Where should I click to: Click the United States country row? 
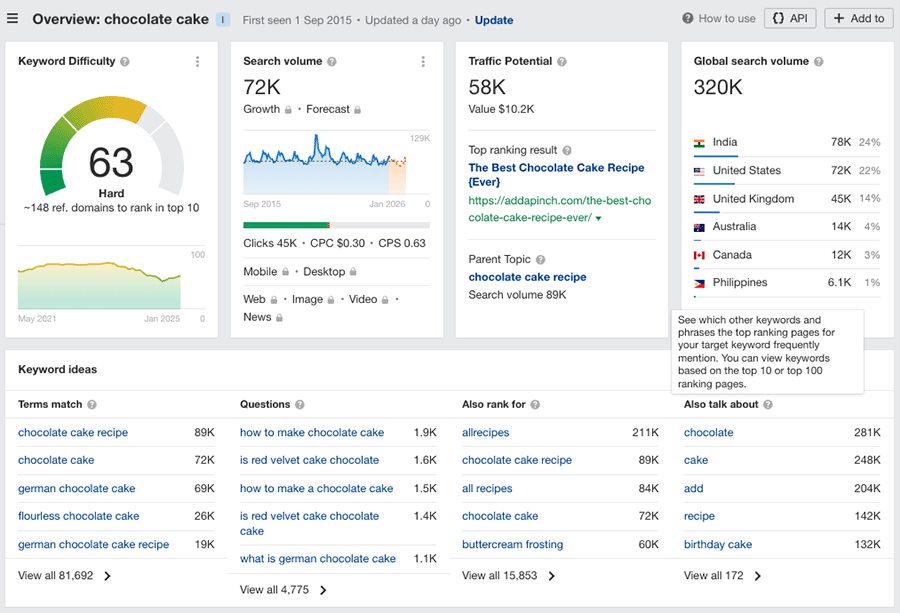[786, 171]
